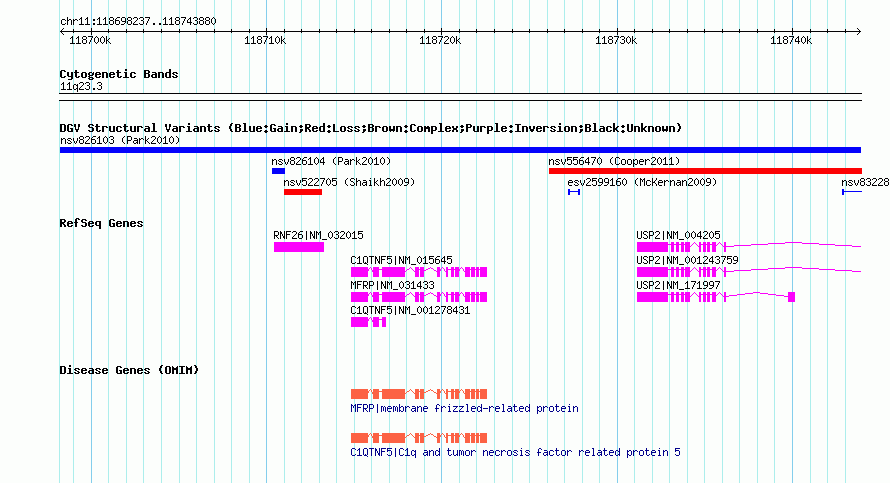Select the orange C1QTNF5 OMIM gene model
This screenshot has width=890, height=483.
(419, 438)
